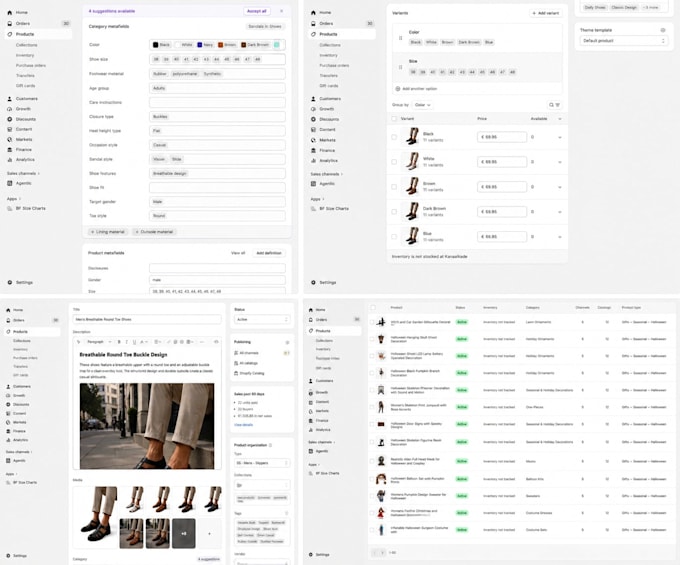This screenshot has width=680, height=565.
Task: Open Status Active dropdown in product editor
Action: click(x=262, y=319)
